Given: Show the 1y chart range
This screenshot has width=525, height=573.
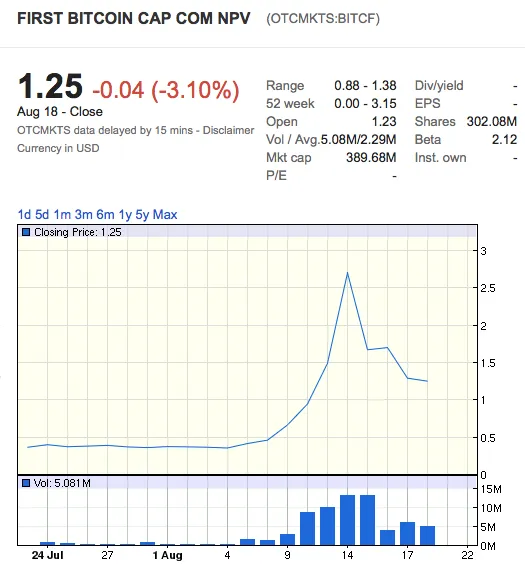Looking at the screenshot, I should pos(125,215).
